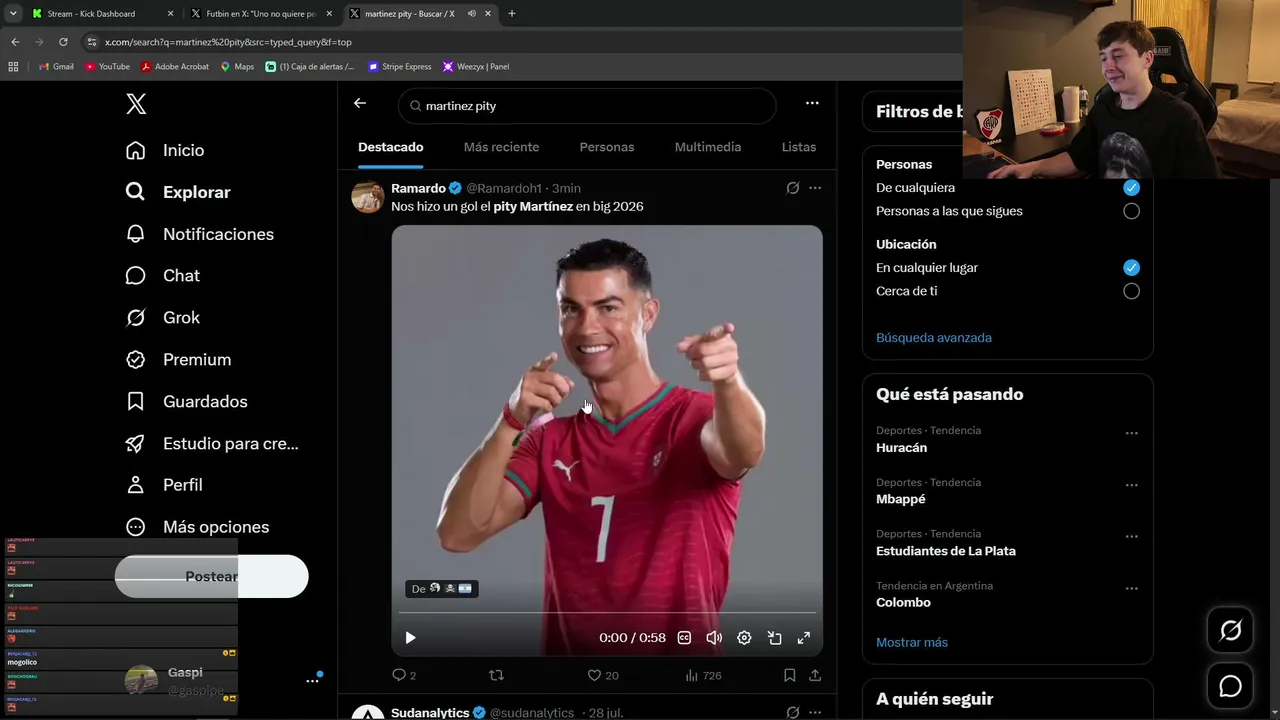Switch to Más reciente tab

click(x=501, y=147)
